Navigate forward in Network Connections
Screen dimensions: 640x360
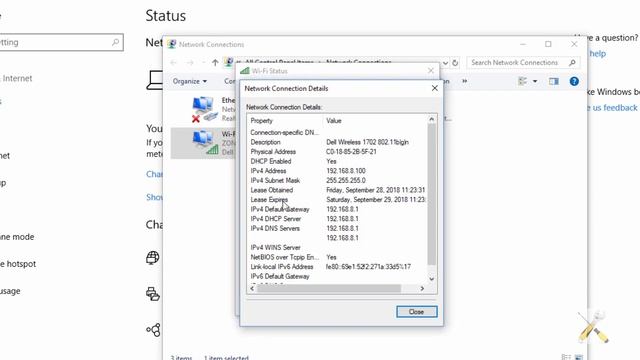(190, 62)
